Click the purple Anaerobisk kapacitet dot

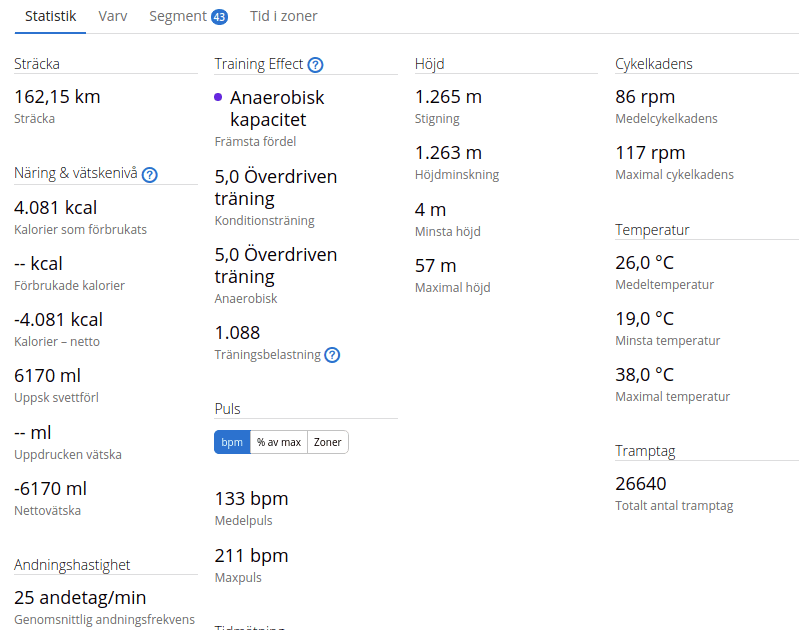click(219, 98)
